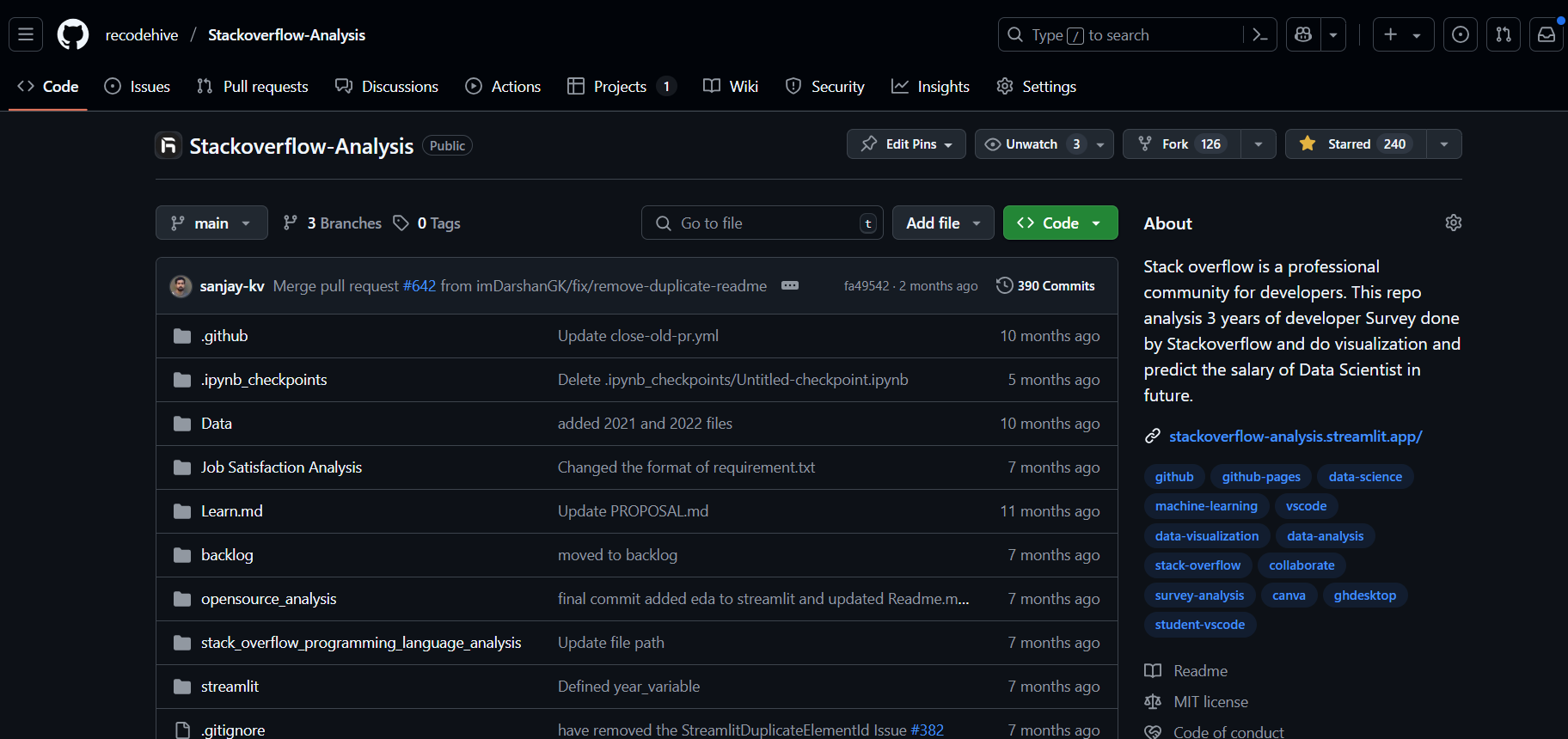Image resolution: width=1568 pixels, height=739 pixels.
Task: Open the pull requests icon in header
Action: [1503, 34]
